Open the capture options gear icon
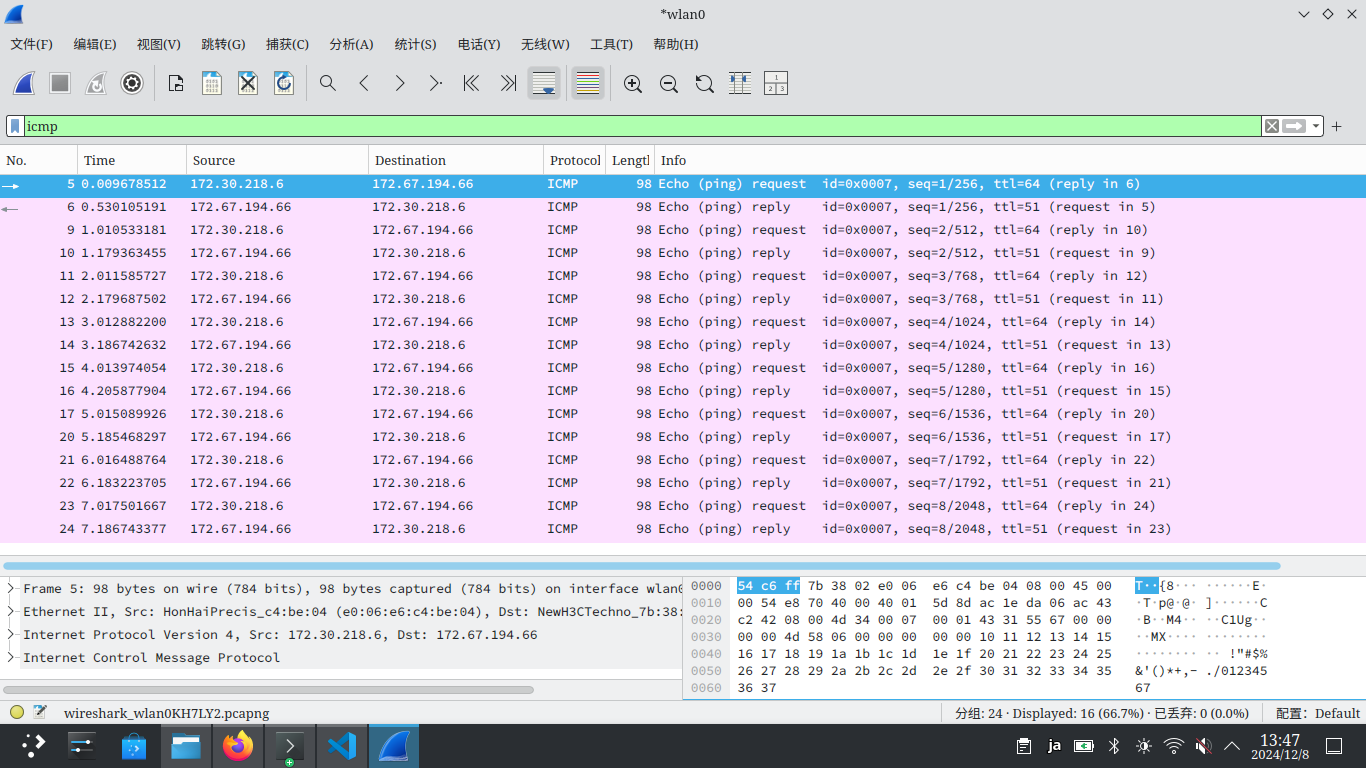This screenshot has height=768, width=1366. [132, 83]
